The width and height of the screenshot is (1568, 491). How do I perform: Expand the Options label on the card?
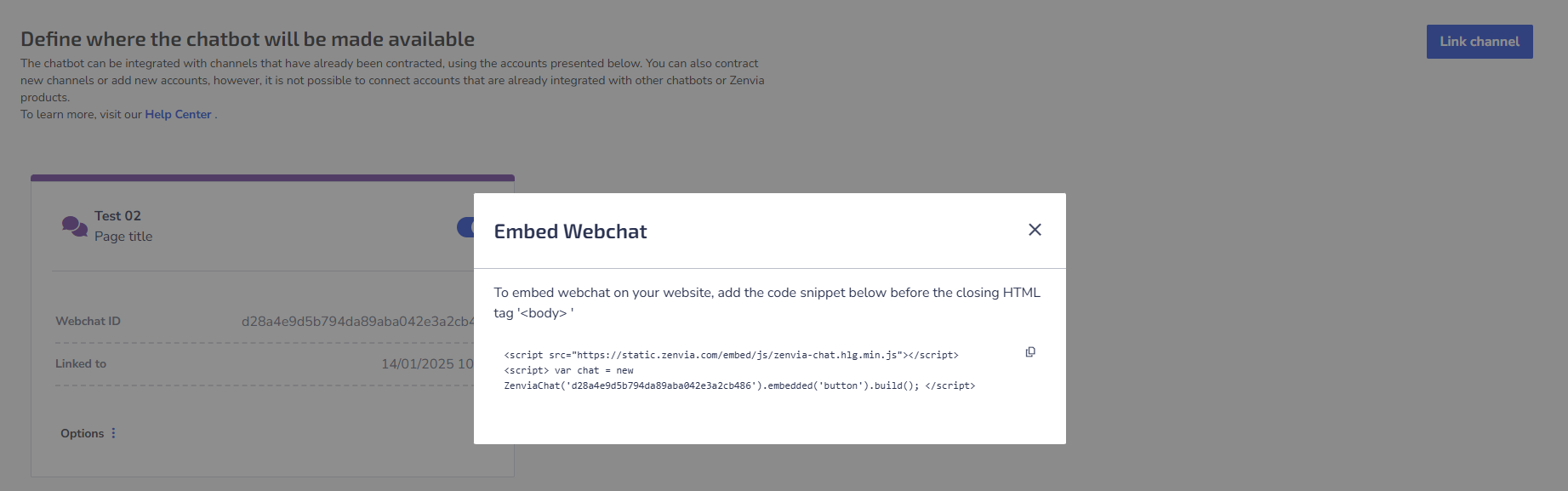click(82, 433)
